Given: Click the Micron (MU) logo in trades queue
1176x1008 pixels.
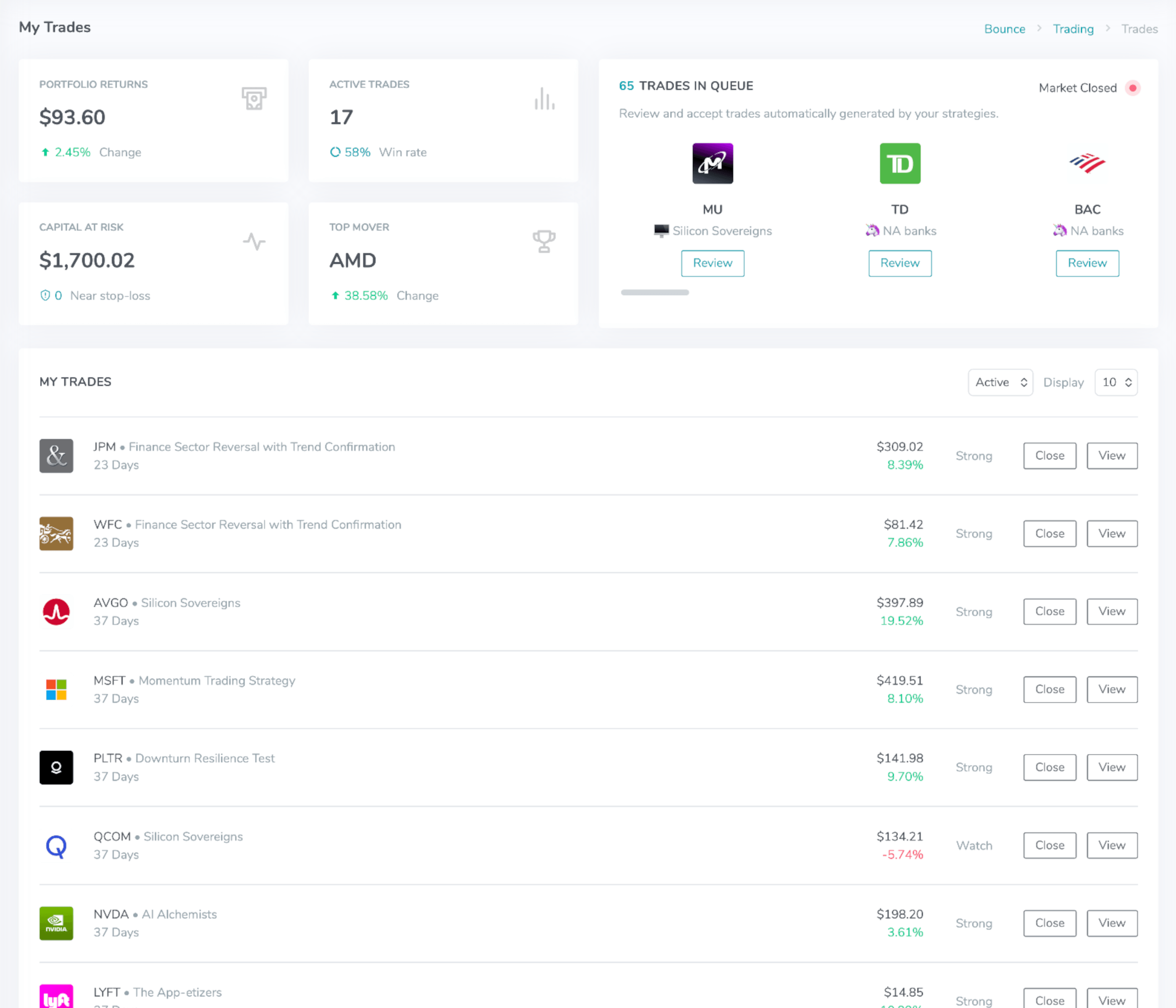Looking at the screenshot, I should tap(712, 163).
